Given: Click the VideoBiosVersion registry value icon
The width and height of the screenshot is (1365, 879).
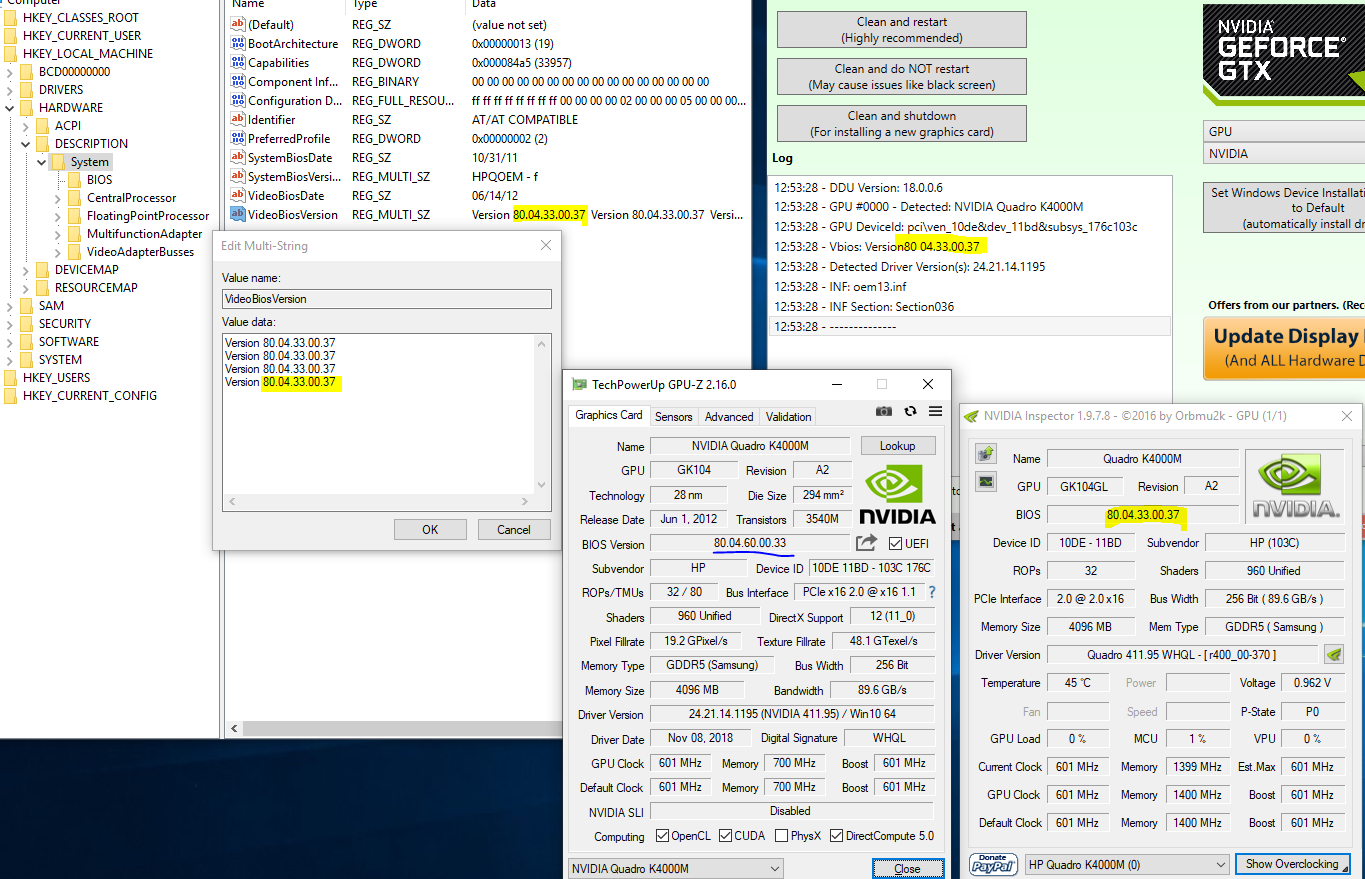Looking at the screenshot, I should (238, 214).
